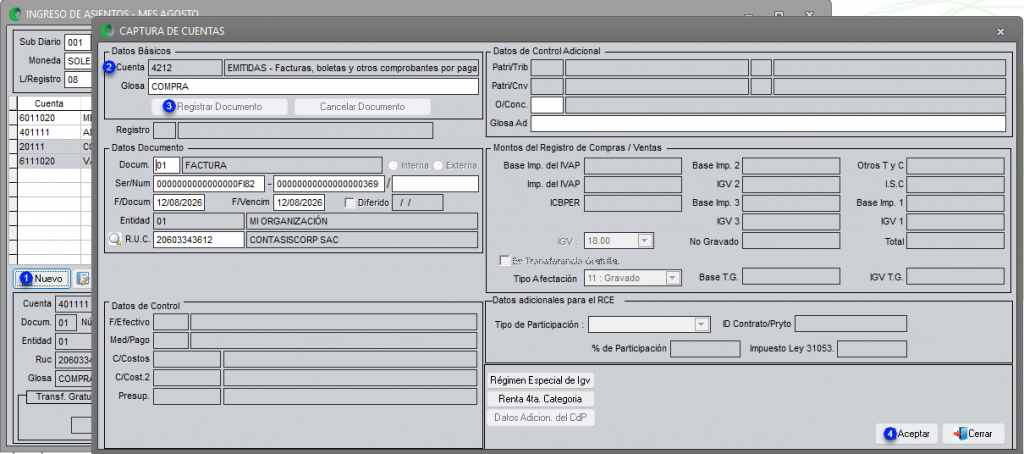
Task: Click the Med/Pago code field
Action: pyautogui.click(x=171, y=340)
